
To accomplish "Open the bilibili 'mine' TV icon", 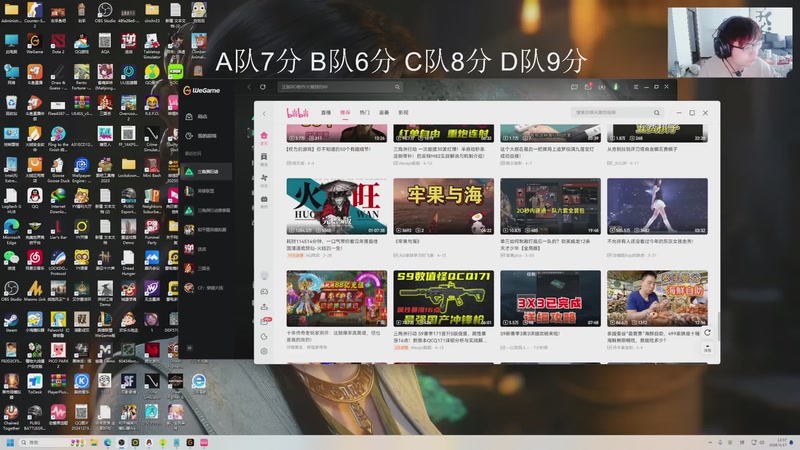I will [x=264, y=199].
